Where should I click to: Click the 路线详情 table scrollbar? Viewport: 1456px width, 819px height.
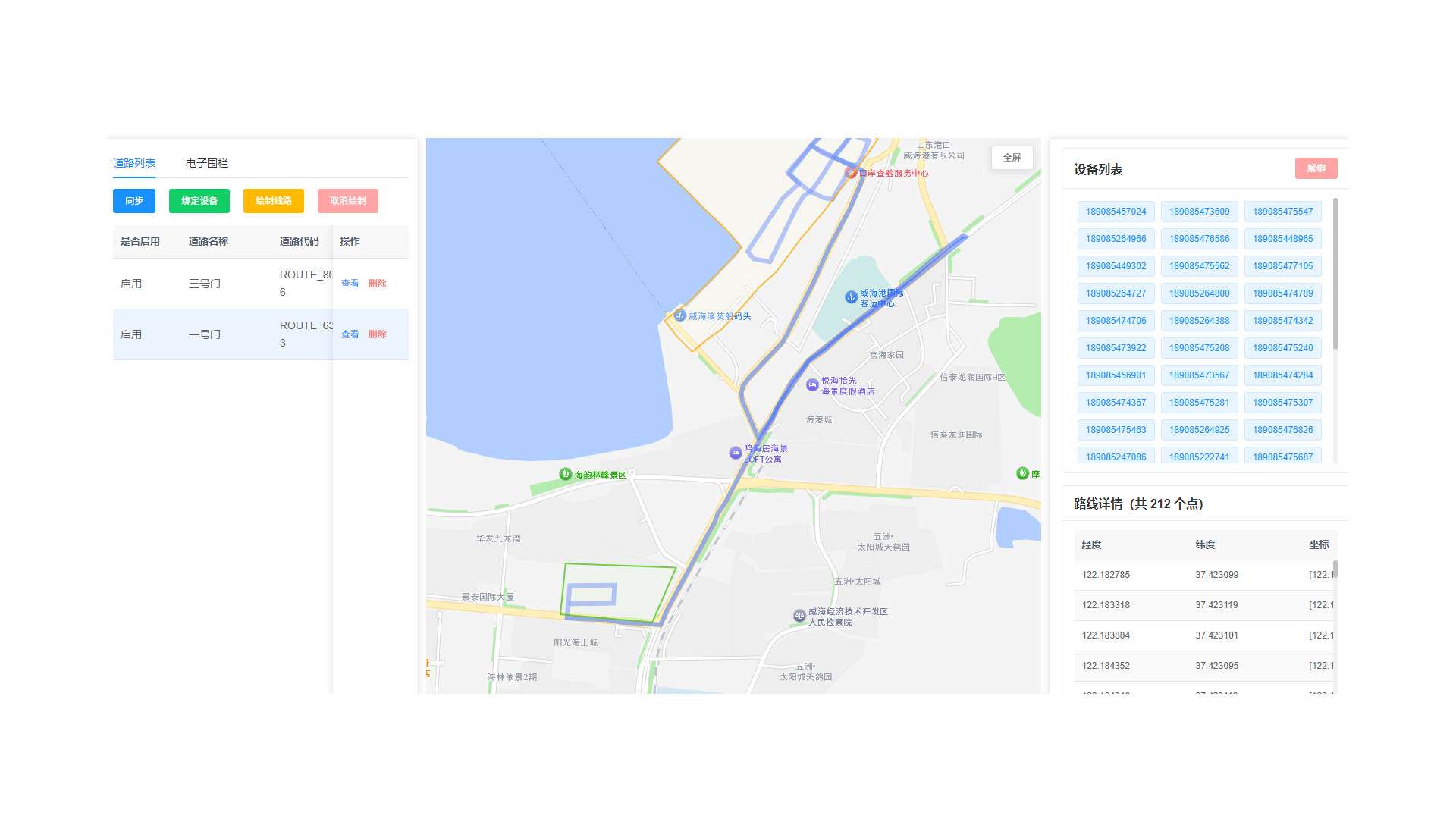point(1335,569)
